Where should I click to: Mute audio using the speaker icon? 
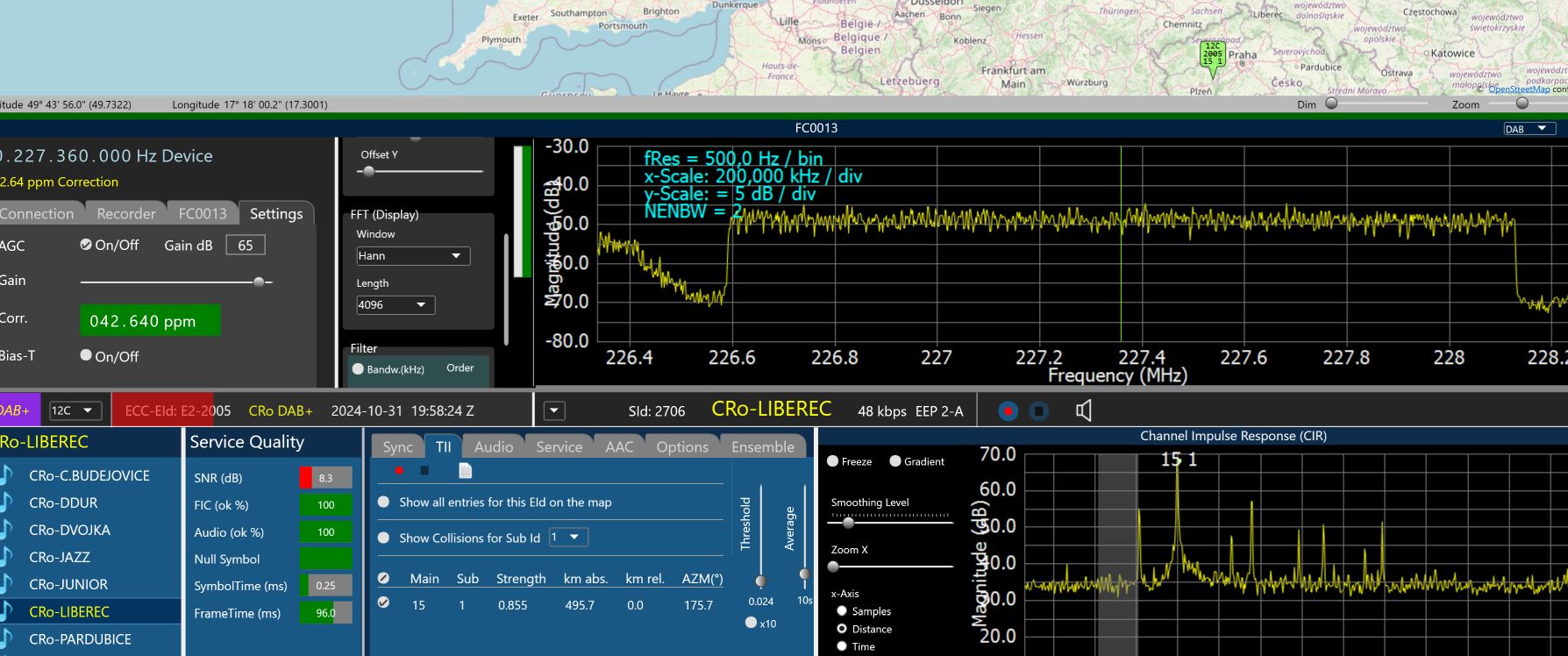coord(1084,410)
